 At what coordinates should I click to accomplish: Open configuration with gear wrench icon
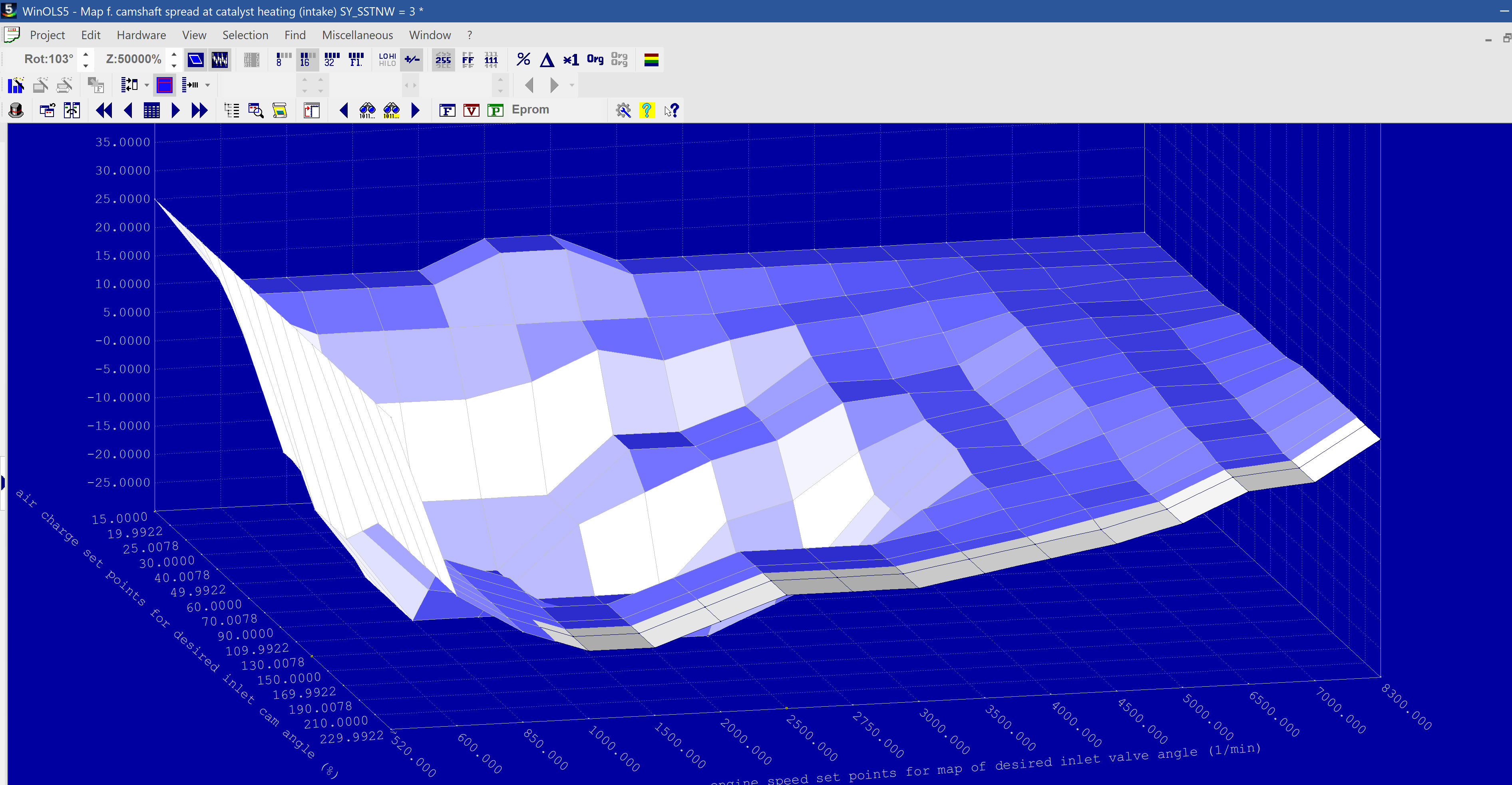point(623,110)
